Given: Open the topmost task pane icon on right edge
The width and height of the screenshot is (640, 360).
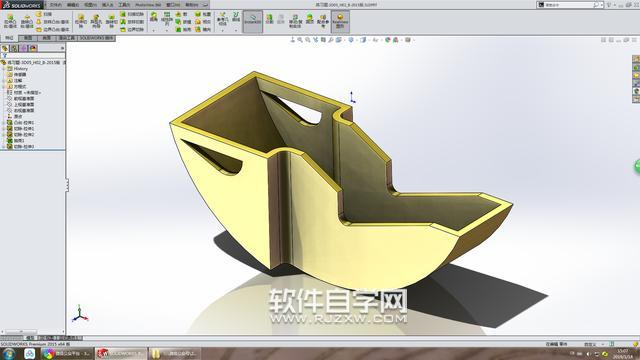Looking at the screenshot, I should (636, 58).
